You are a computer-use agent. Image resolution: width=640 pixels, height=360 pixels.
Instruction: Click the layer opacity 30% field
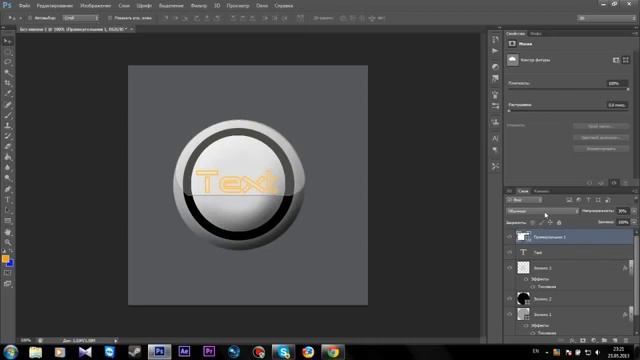(x=622, y=211)
